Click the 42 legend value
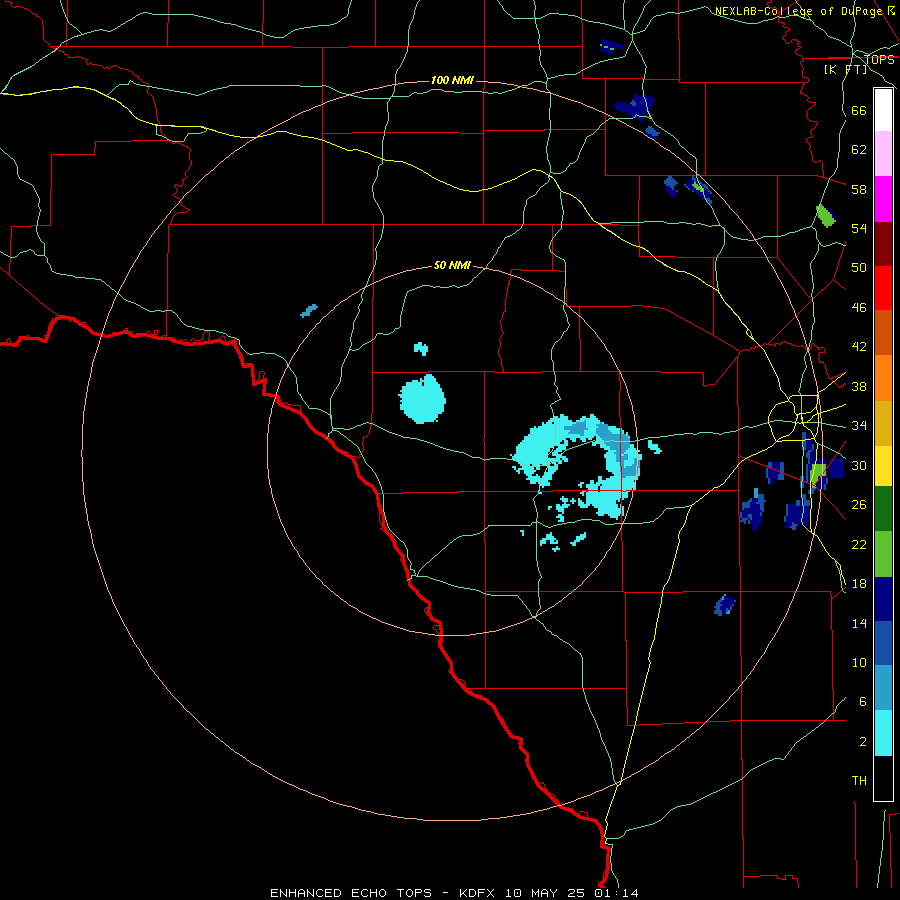The image size is (900, 900). click(x=859, y=347)
